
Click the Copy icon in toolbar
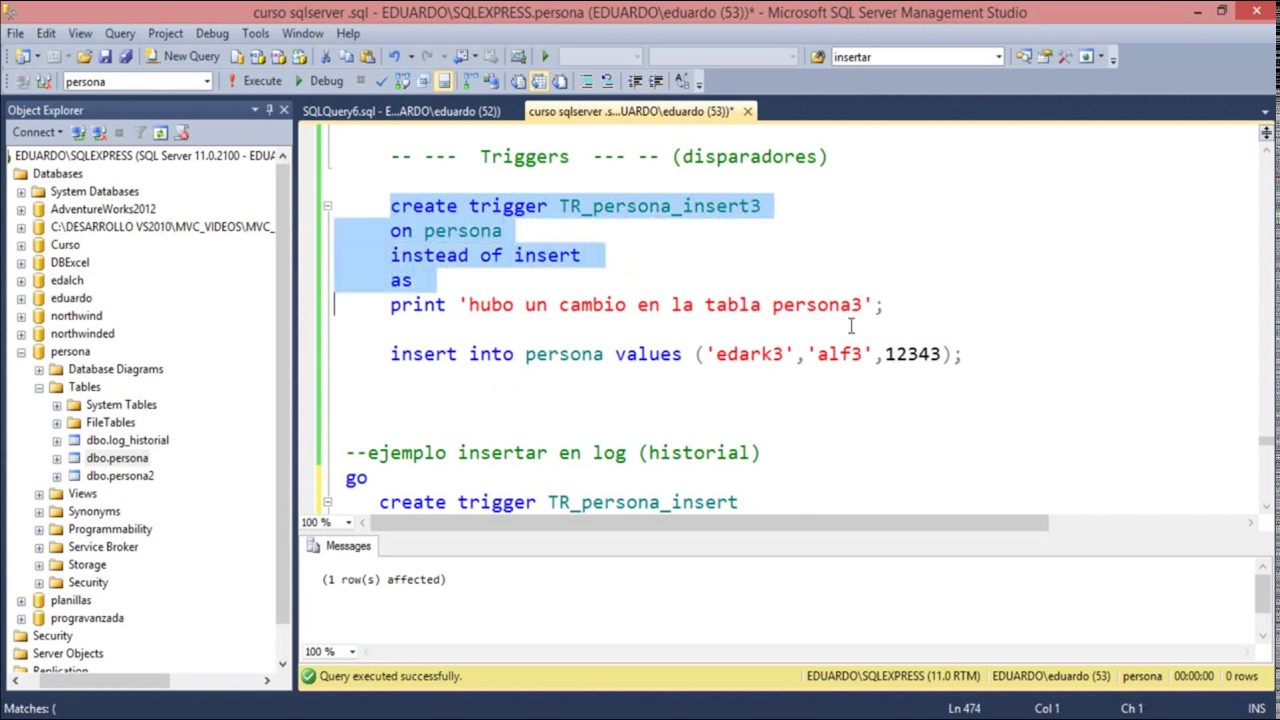point(346,57)
